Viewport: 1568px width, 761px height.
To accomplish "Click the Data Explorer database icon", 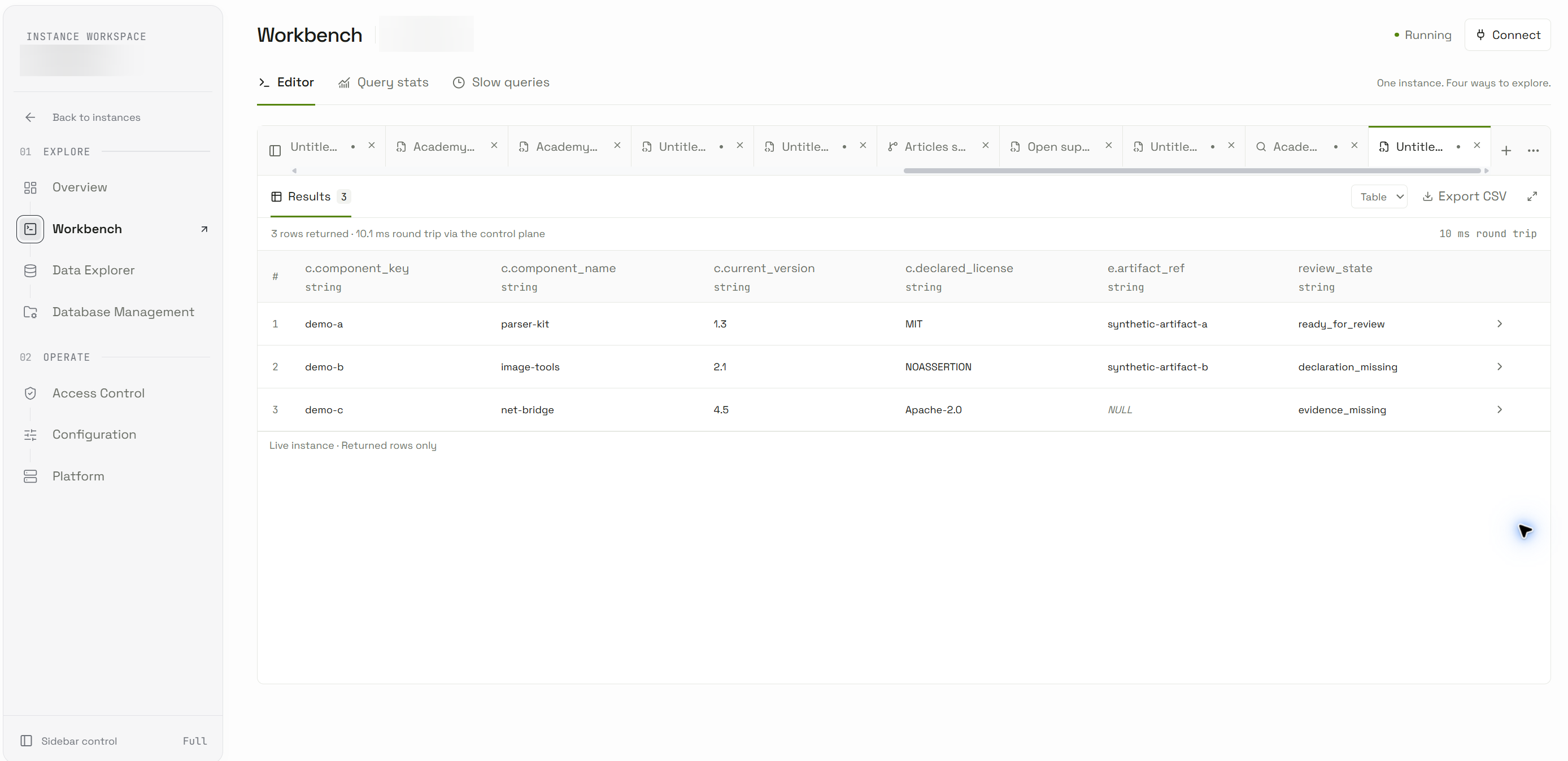I will pos(31,271).
